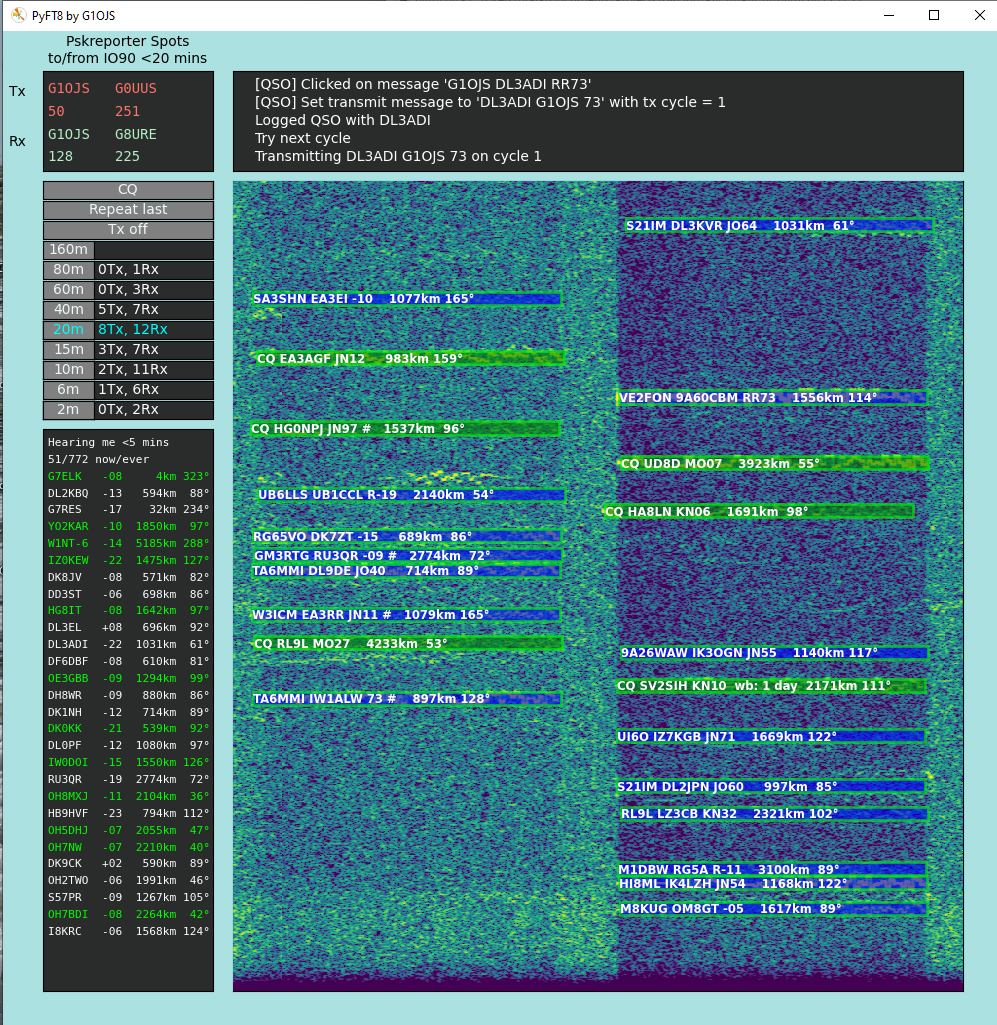Enable Tx off to stop transmitting
997x1025 pixels.
tap(128, 229)
